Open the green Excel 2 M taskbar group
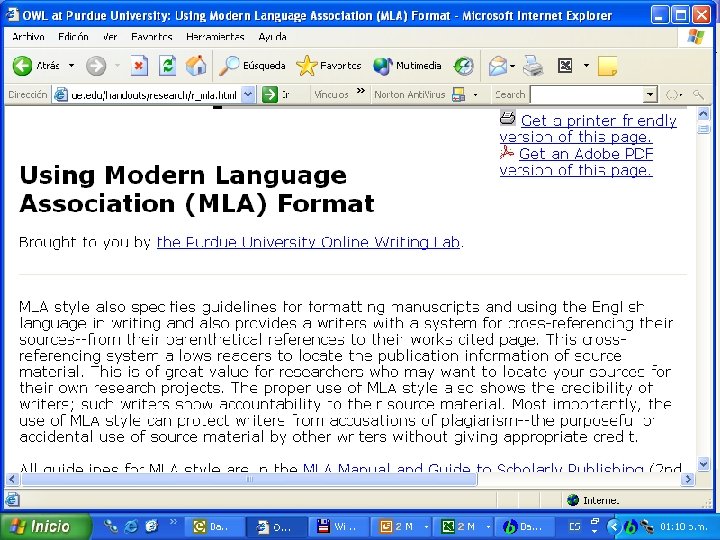Image resolution: width=720 pixels, height=540 pixels. pos(463,527)
